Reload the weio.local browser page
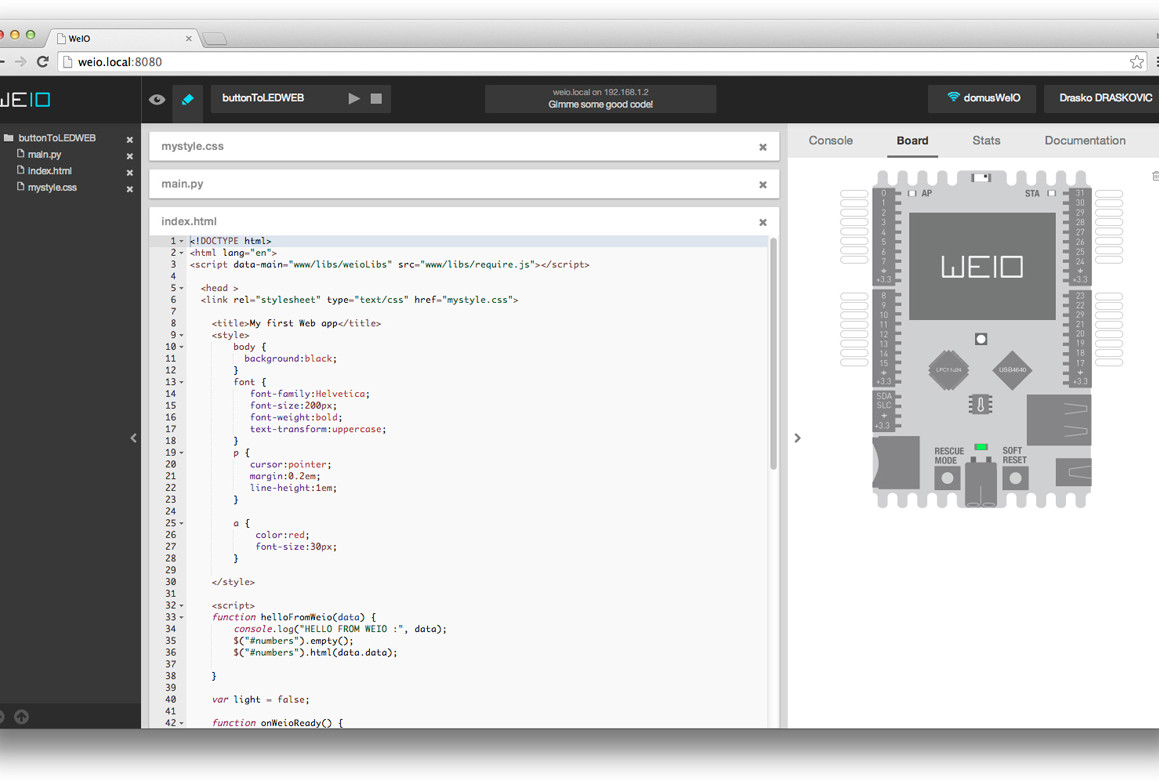The width and height of the screenshot is (1159, 781). click(43, 62)
